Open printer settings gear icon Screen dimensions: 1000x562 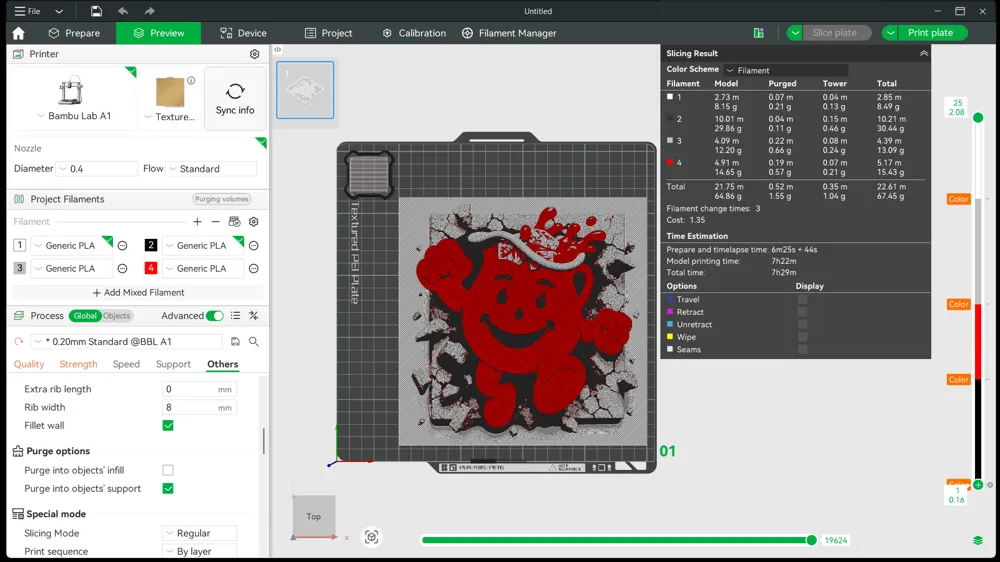254,54
